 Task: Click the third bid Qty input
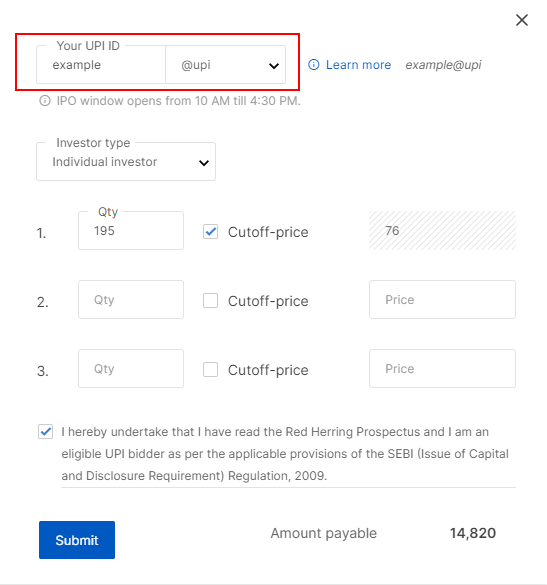[131, 369]
